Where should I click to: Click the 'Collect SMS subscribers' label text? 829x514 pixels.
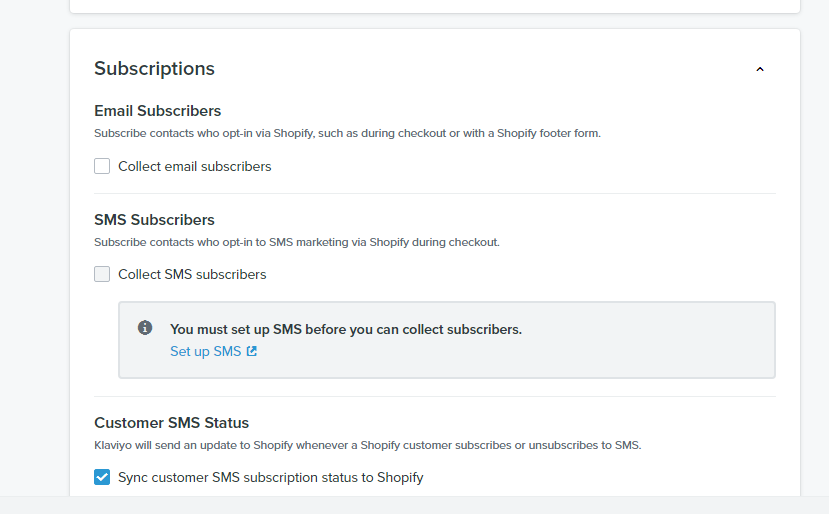pyautogui.click(x=192, y=274)
